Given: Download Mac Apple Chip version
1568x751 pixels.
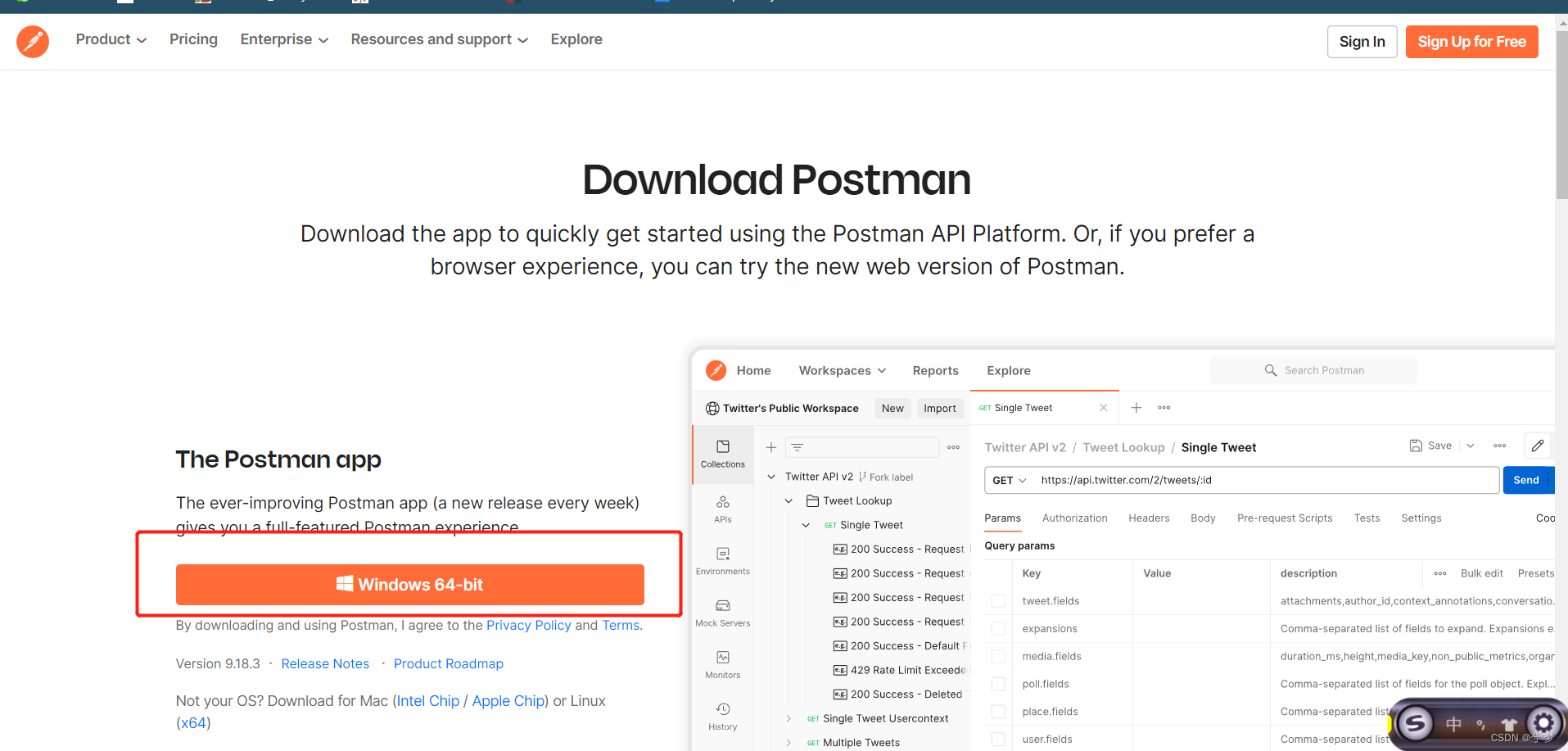Looking at the screenshot, I should pyautogui.click(x=508, y=701).
